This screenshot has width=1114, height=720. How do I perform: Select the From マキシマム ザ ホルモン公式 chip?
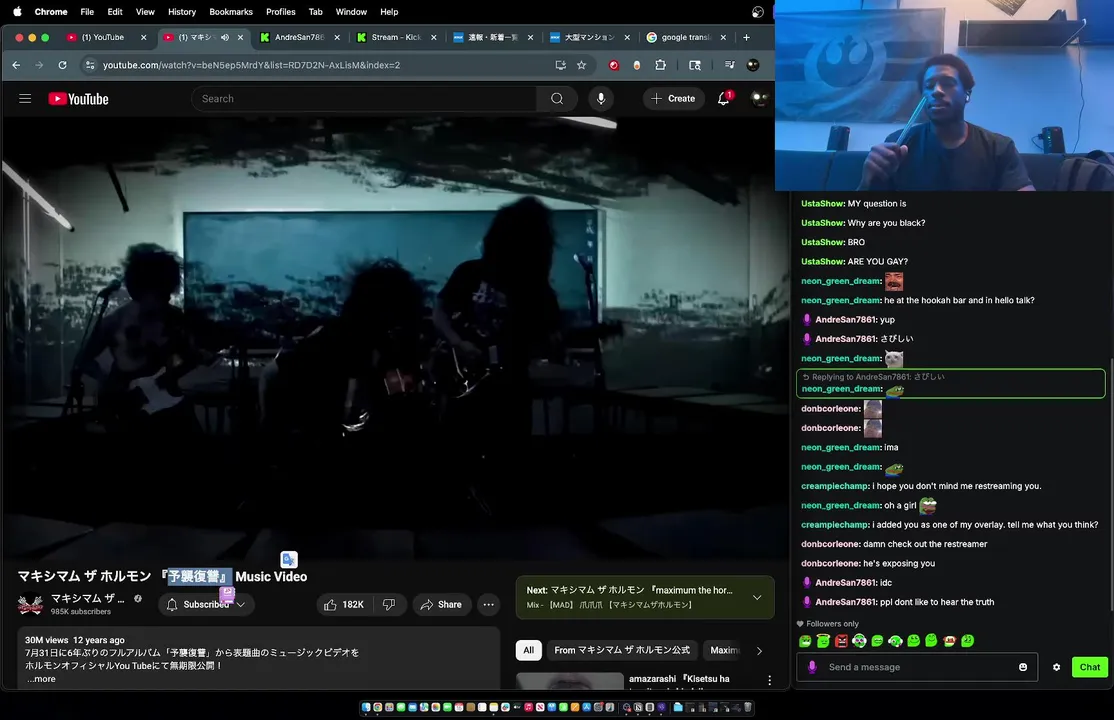pyautogui.click(x=622, y=650)
